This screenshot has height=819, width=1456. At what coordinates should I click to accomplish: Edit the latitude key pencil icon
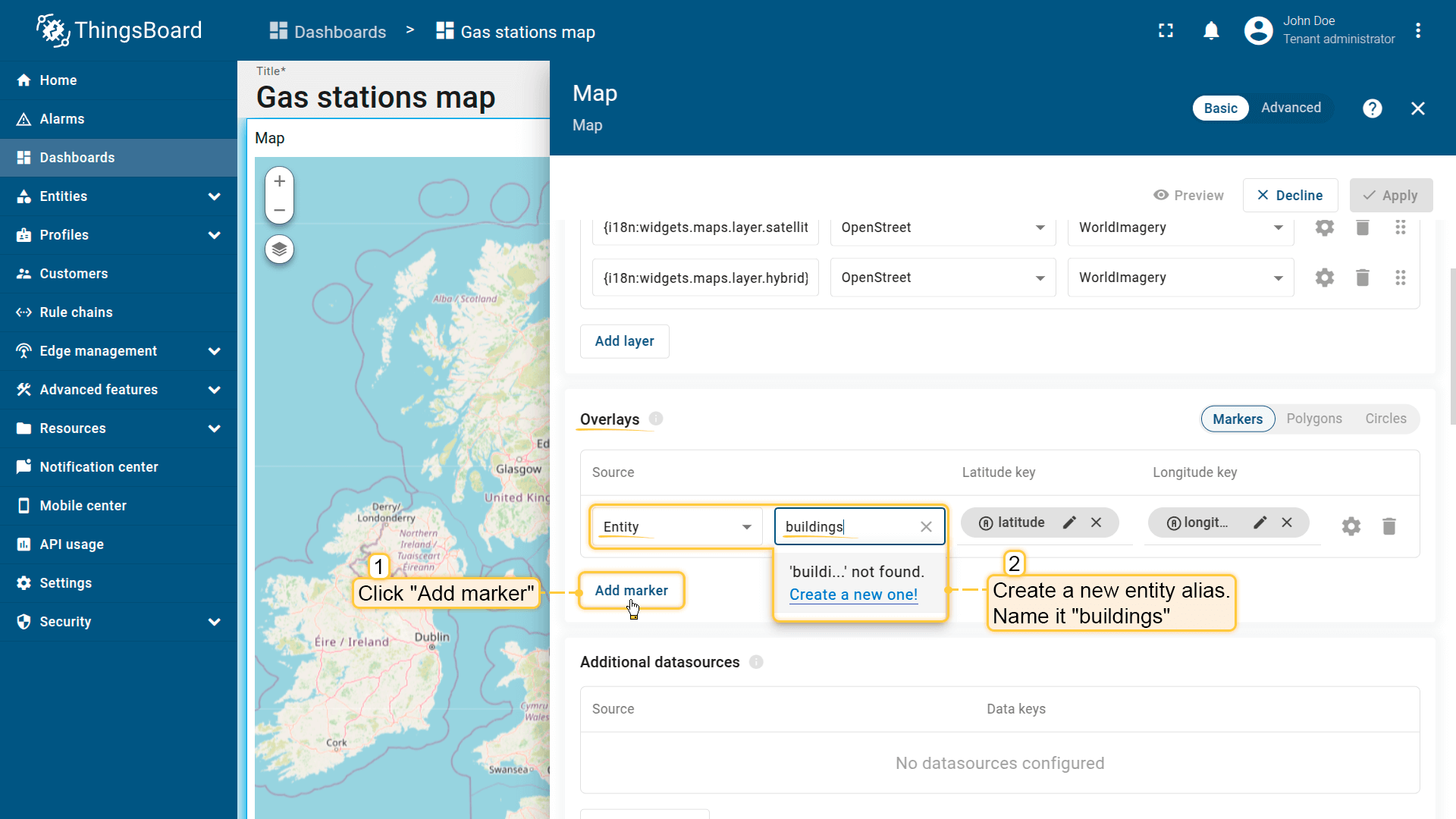click(x=1069, y=522)
